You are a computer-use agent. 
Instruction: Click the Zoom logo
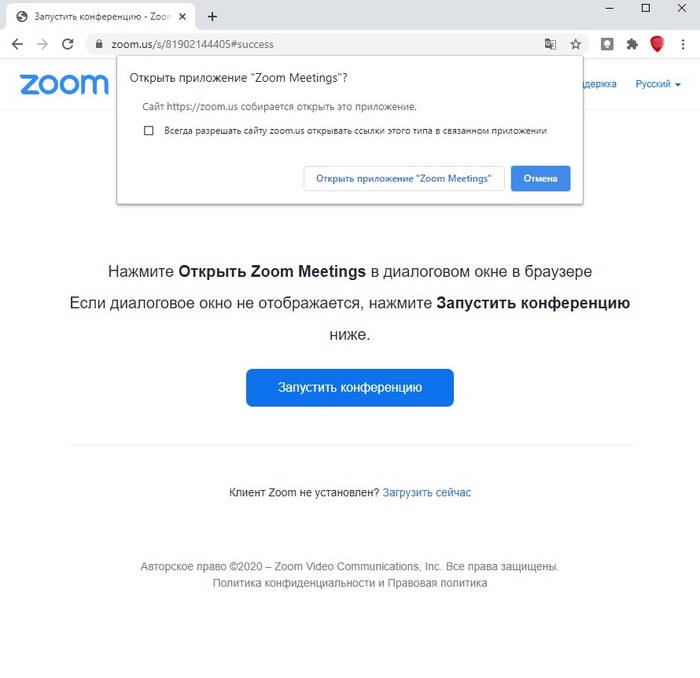[64, 84]
